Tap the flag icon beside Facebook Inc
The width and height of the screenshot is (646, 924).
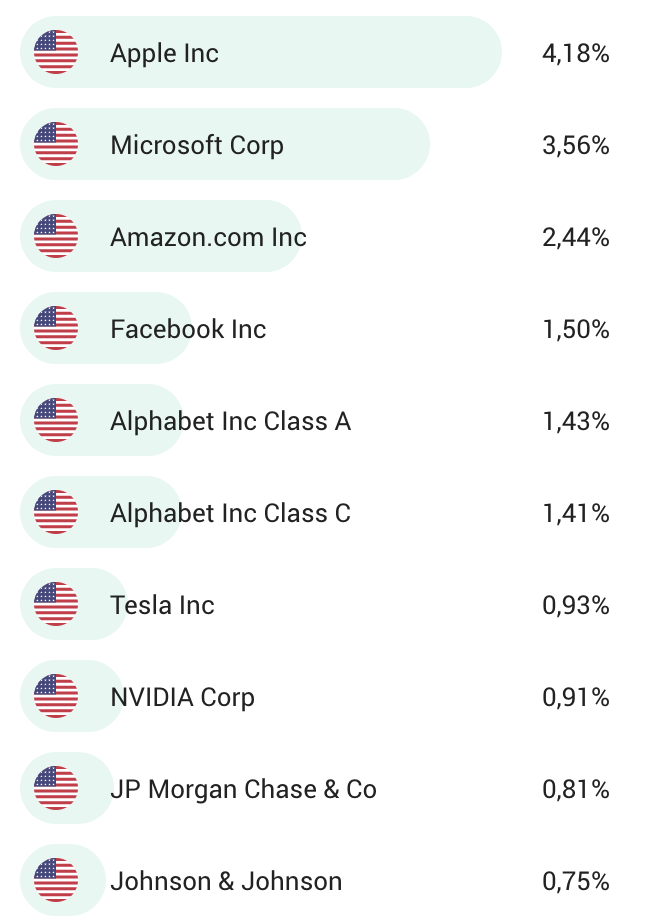(x=56, y=328)
